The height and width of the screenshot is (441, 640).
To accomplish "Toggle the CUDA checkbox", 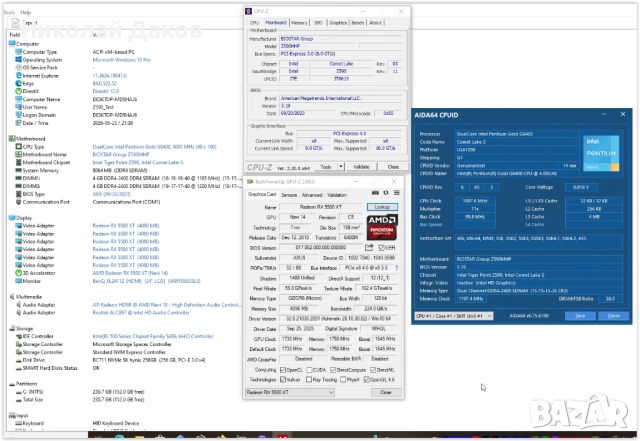I will coord(309,370).
